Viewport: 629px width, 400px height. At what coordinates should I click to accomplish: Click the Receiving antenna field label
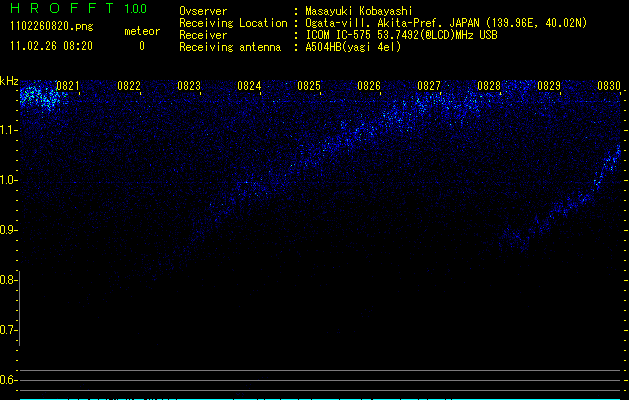tap(230, 47)
